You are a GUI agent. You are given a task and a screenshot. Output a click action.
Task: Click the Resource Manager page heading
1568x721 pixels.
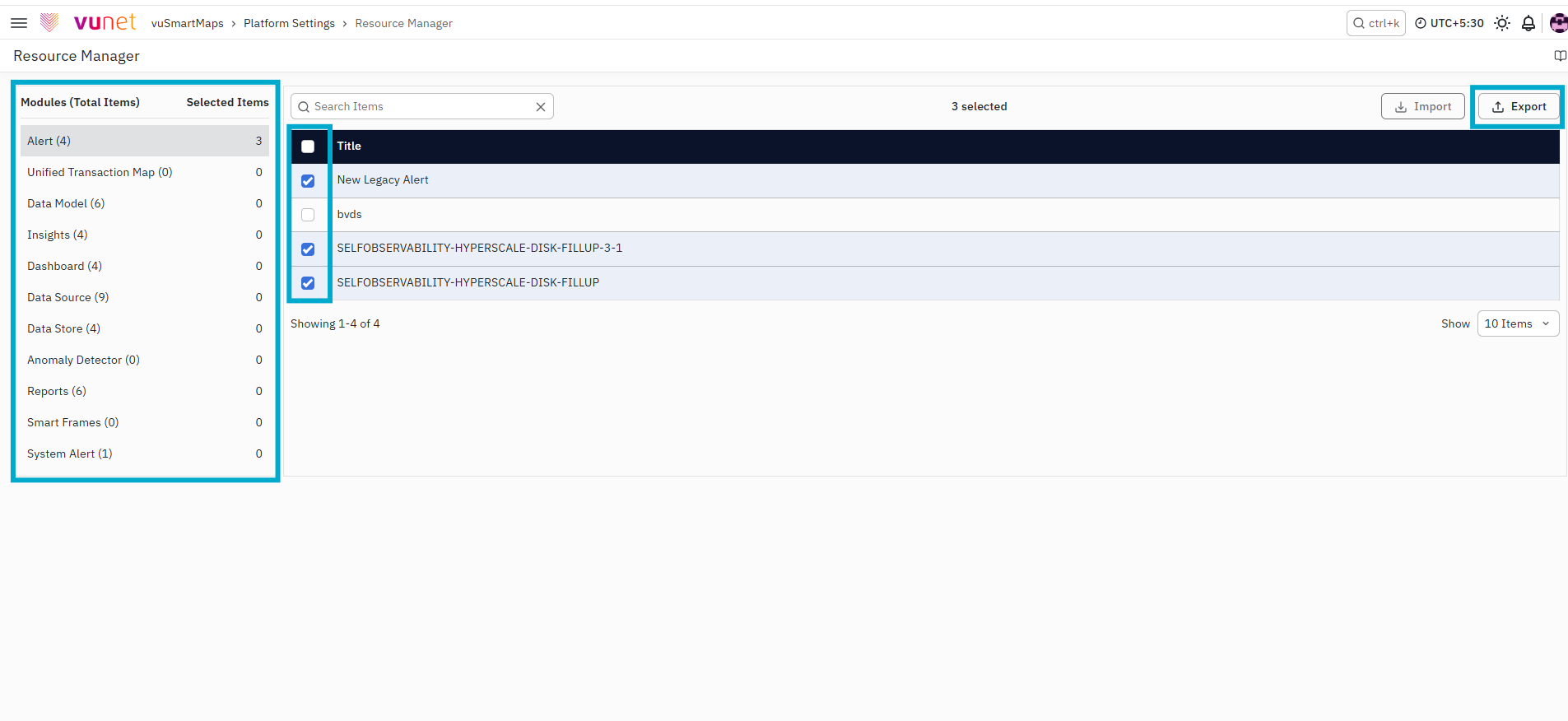click(77, 56)
